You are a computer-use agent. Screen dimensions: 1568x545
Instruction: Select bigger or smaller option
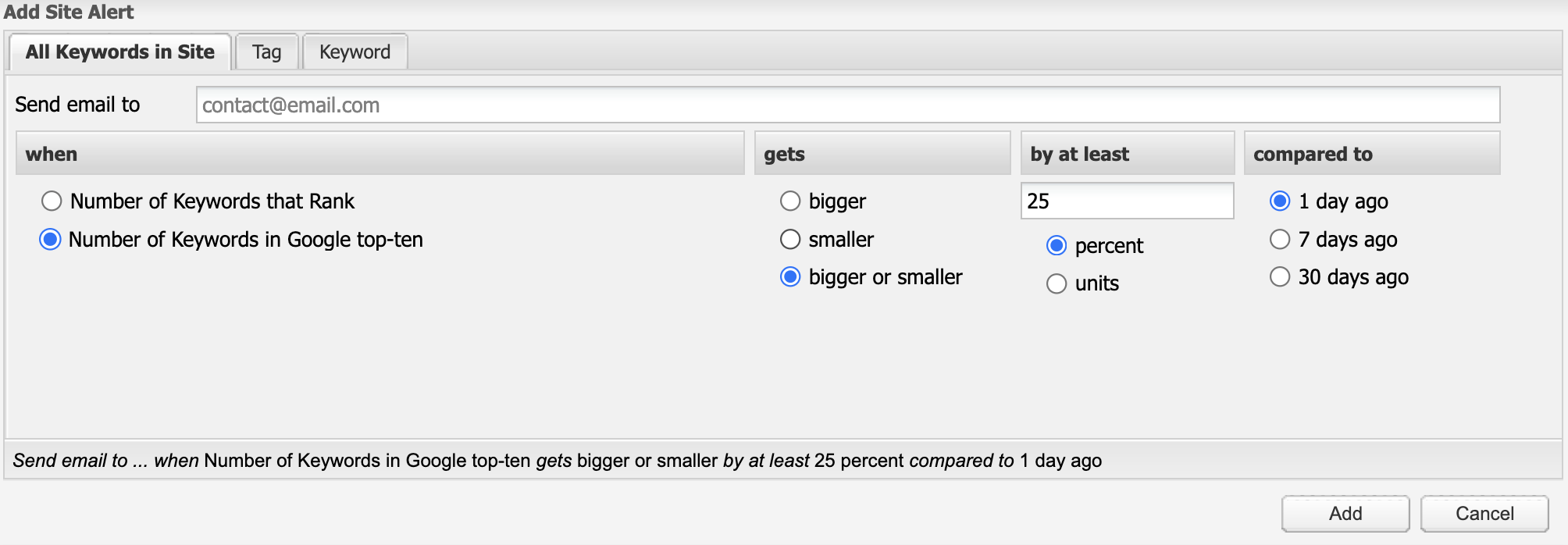[790, 277]
